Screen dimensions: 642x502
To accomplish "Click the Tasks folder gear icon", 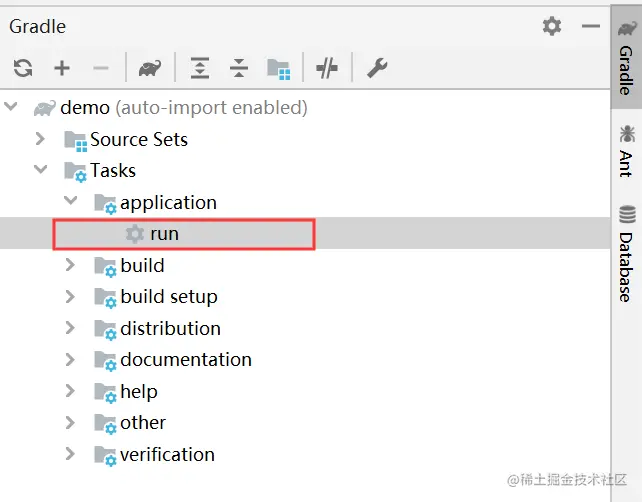I will [x=76, y=172].
